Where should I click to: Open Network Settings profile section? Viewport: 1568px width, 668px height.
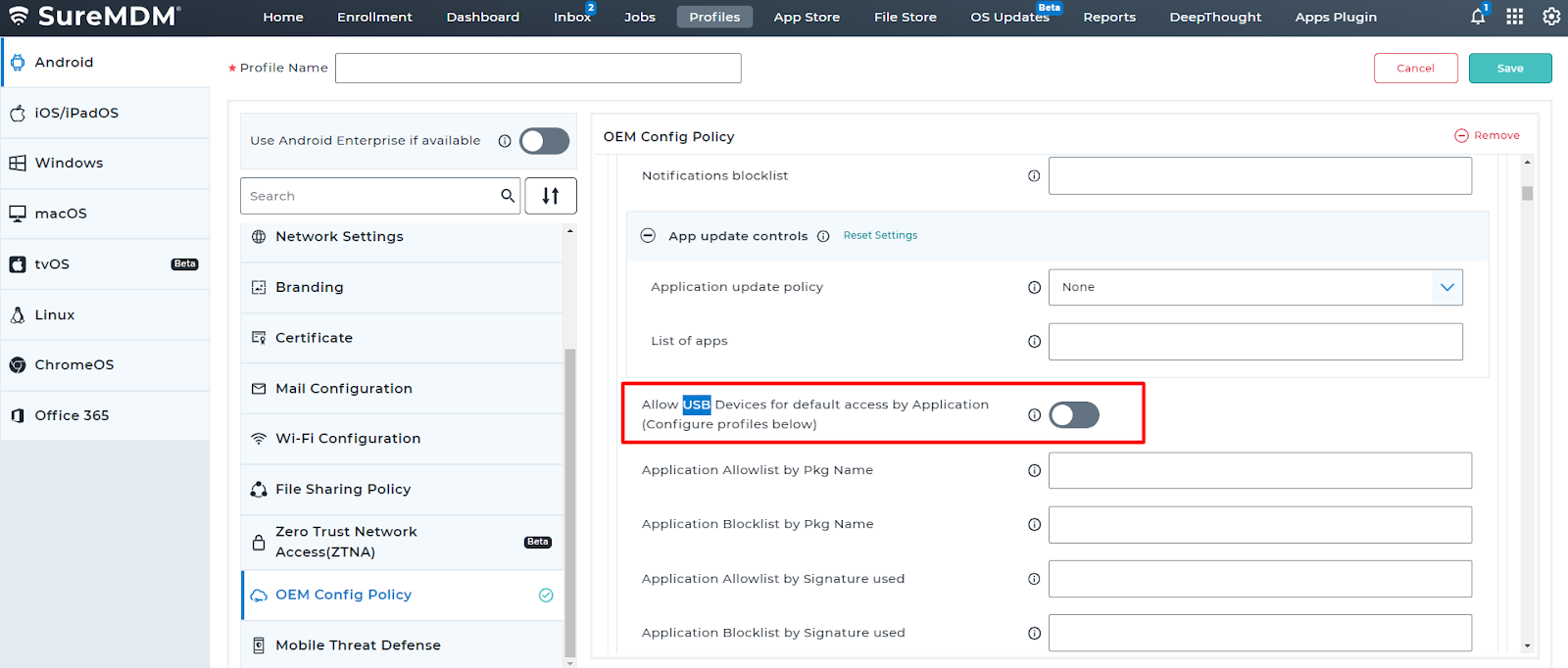[x=402, y=237]
